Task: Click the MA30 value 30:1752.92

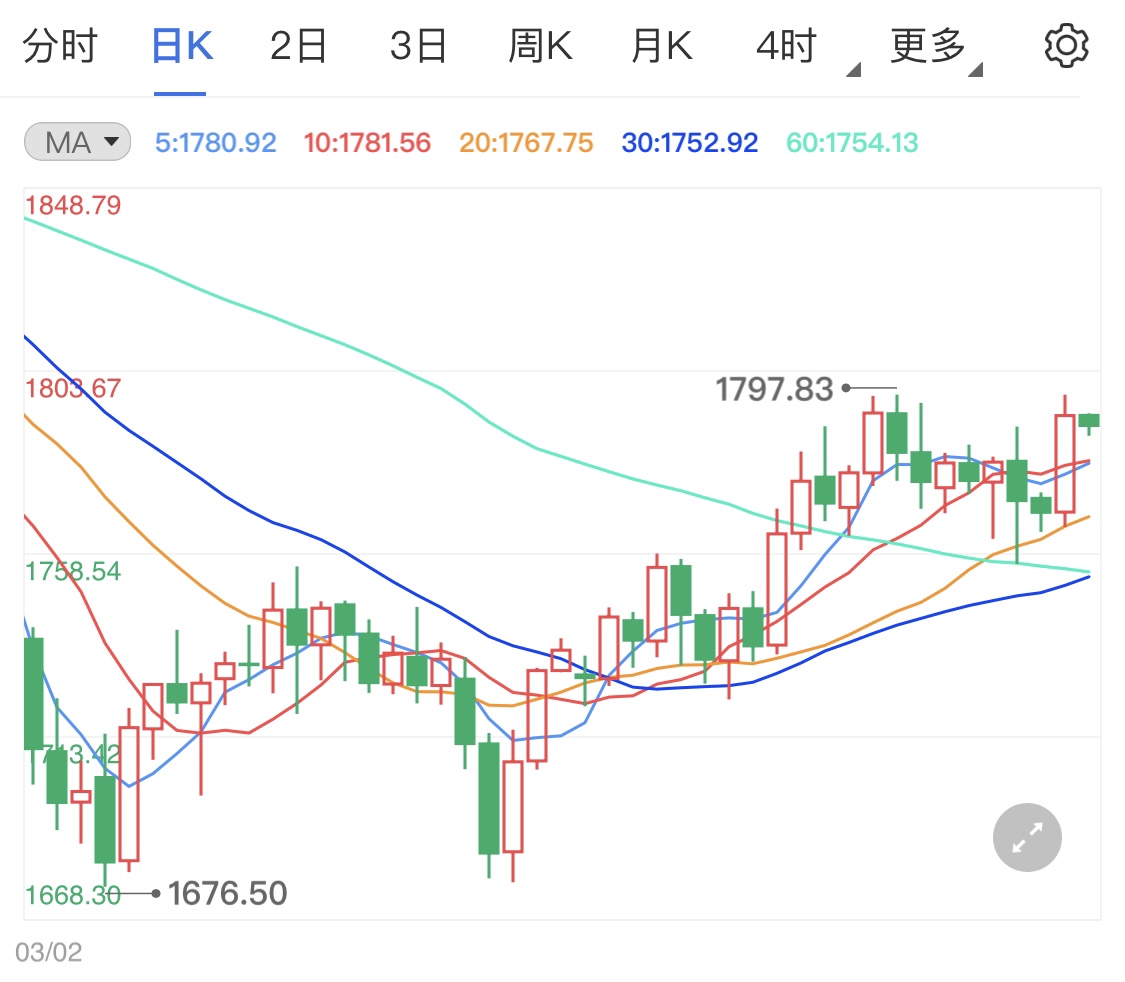Action: (x=689, y=143)
